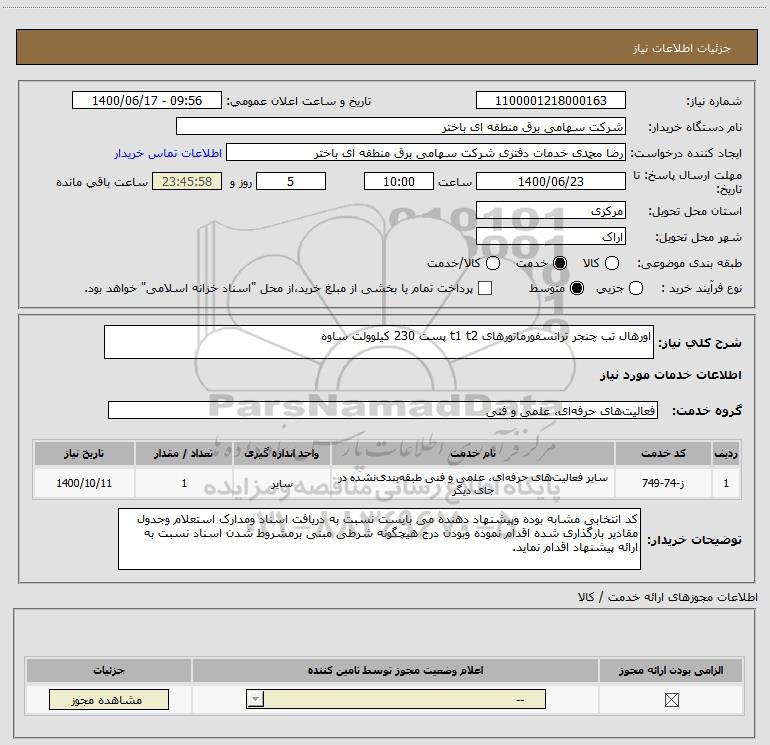Viewport: 770px width, 745px height.
Task: Click the deadline date 1400/06/23 field
Action: pyautogui.click(x=550, y=181)
